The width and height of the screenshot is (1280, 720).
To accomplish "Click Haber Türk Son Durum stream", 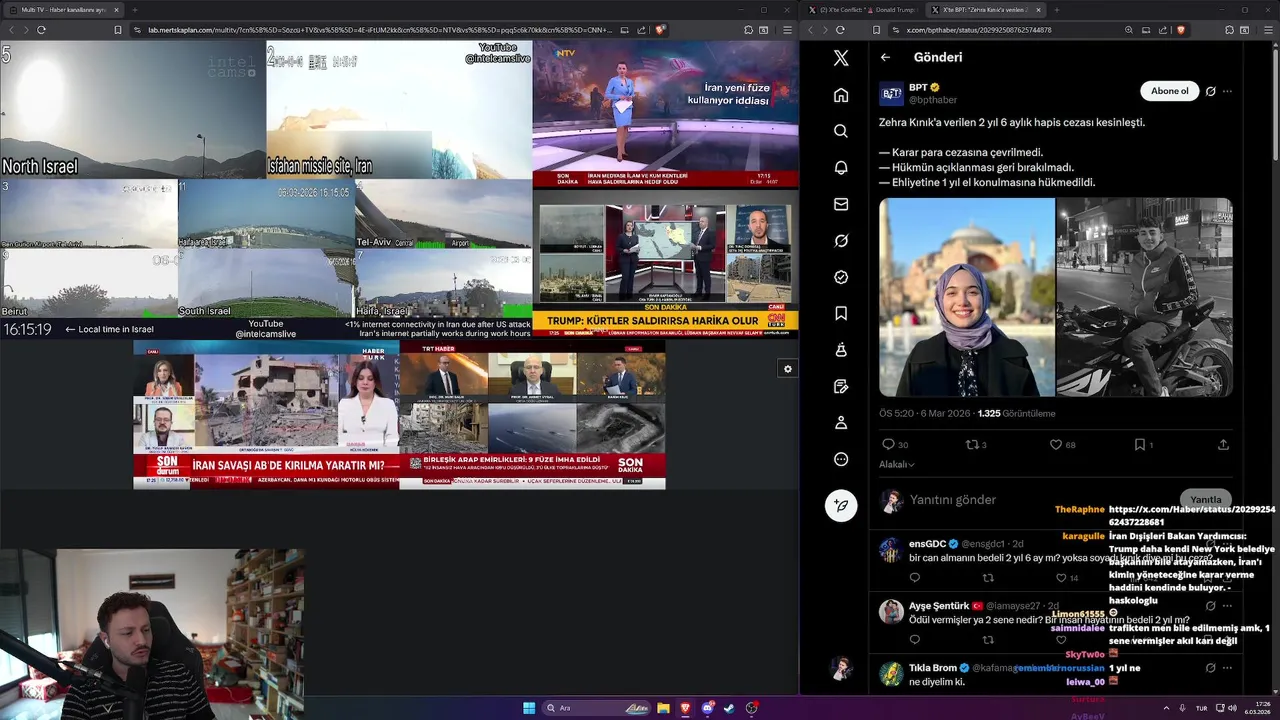I will (x=266, y=415).
